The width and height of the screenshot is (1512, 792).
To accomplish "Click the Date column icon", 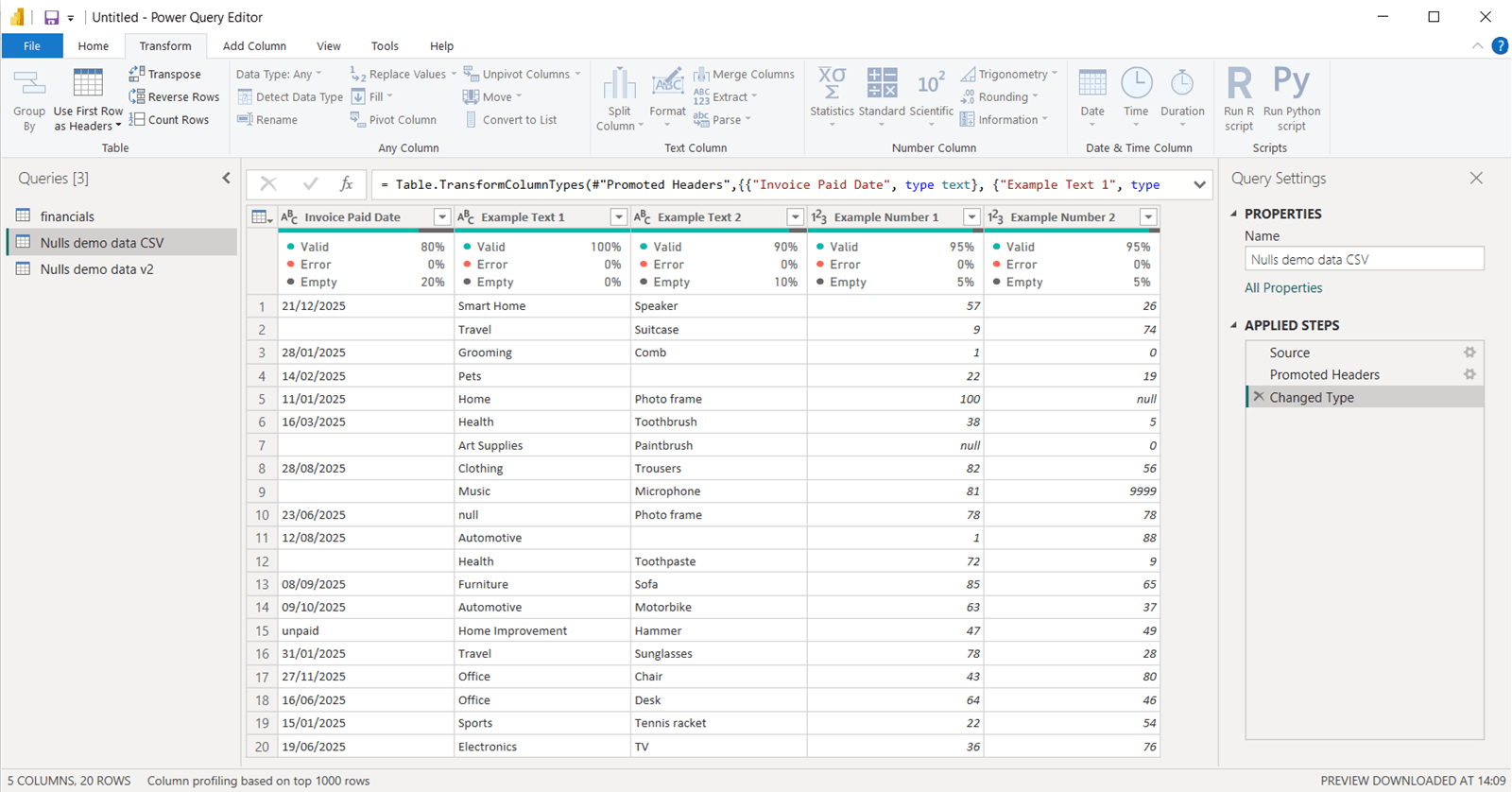I will click(x=1092, y=83).
